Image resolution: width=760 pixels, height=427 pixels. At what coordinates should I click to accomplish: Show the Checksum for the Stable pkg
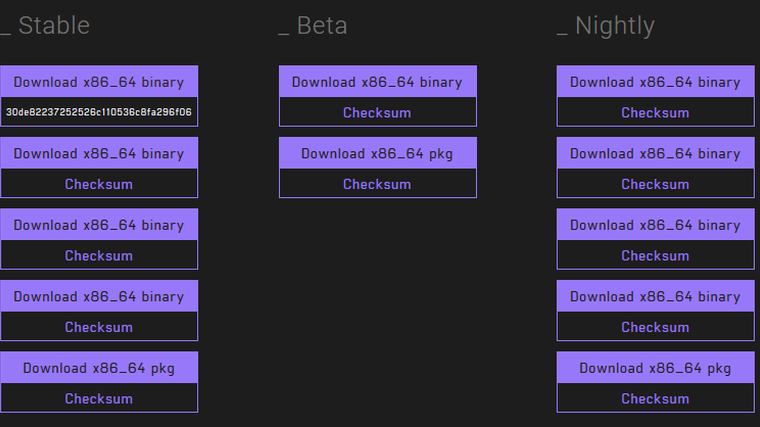click(99, 398)
